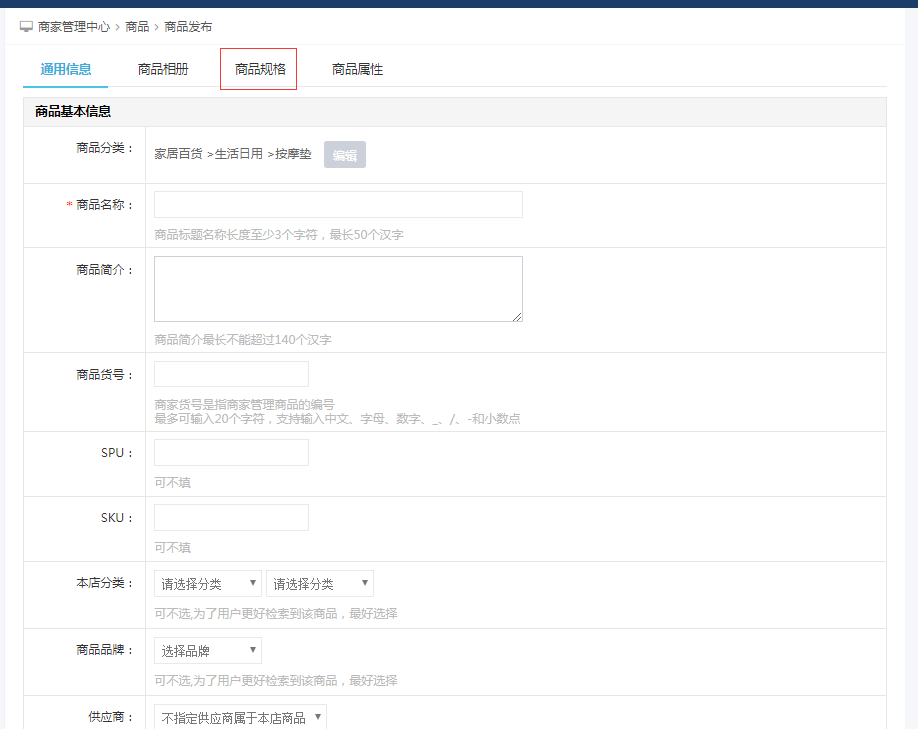Click inside the 商品简介 text area
The width and height of the screenshot is (918, 729).
[338, 289]
